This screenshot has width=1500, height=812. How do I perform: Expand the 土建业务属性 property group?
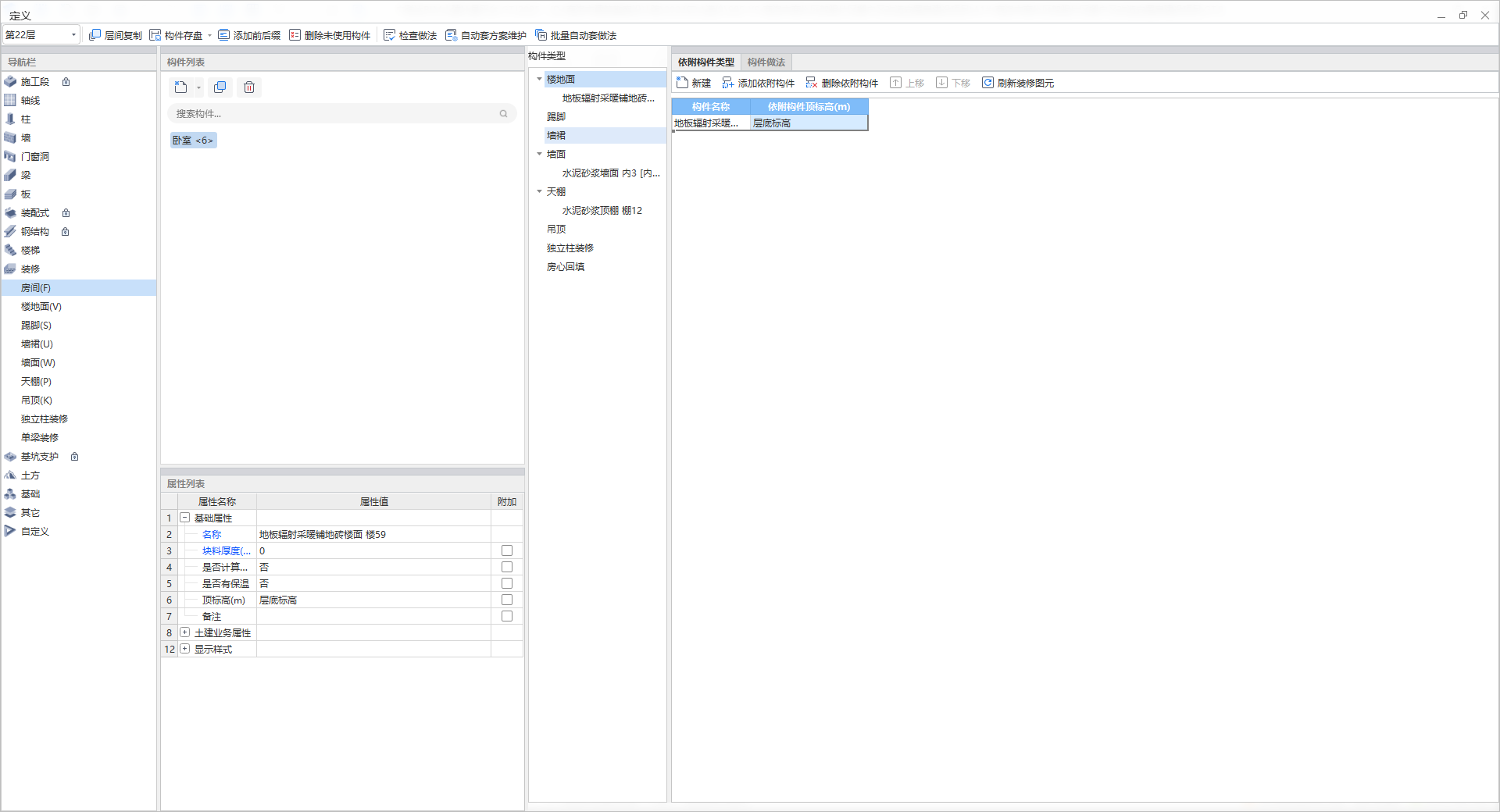[185, 633]
